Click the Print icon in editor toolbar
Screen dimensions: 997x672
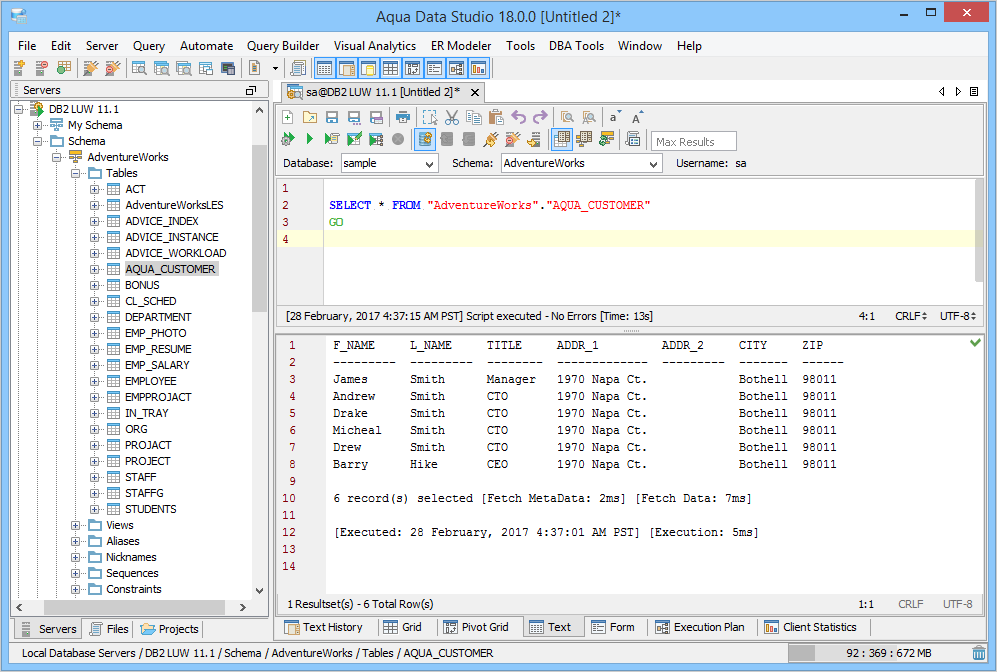click(403, 117)
